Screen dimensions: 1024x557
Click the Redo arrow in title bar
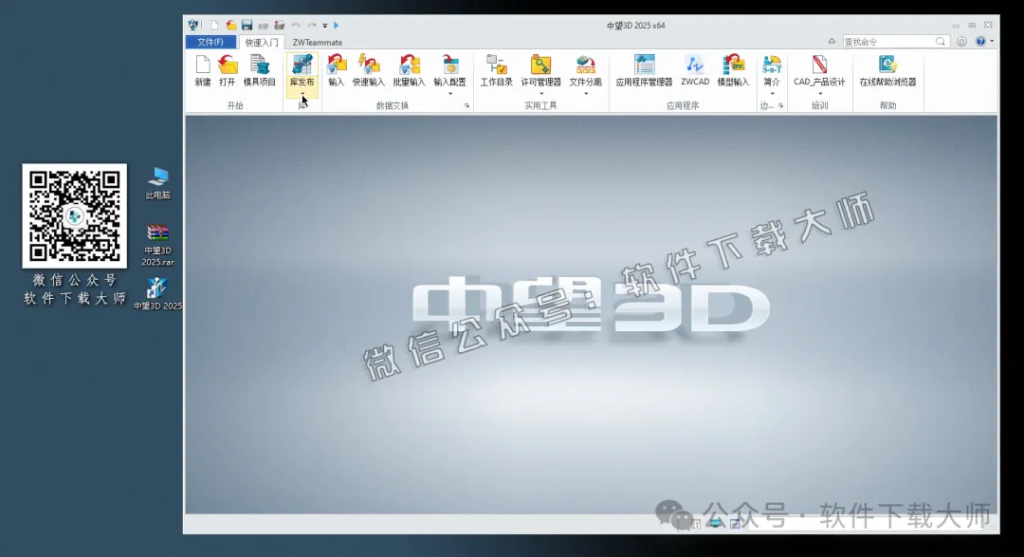point(312,25)
